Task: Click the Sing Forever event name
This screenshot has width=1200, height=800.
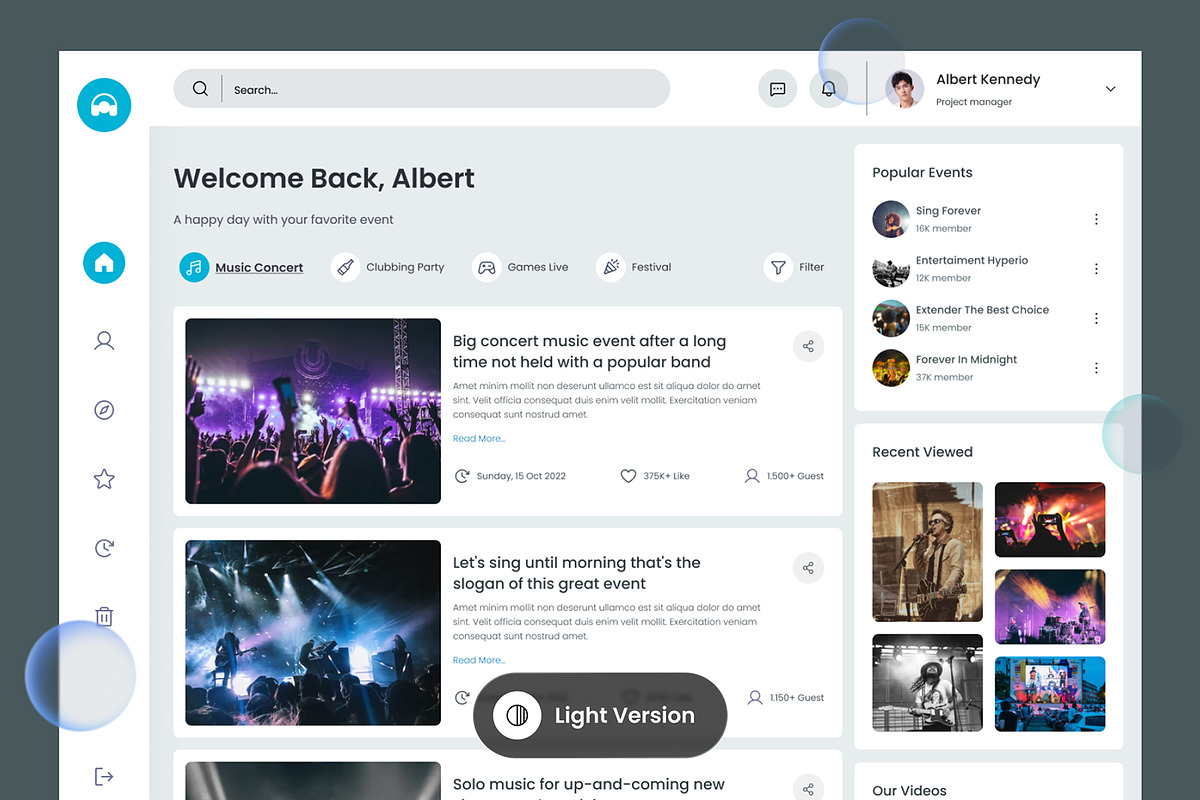Action: (x=948, y=211)
